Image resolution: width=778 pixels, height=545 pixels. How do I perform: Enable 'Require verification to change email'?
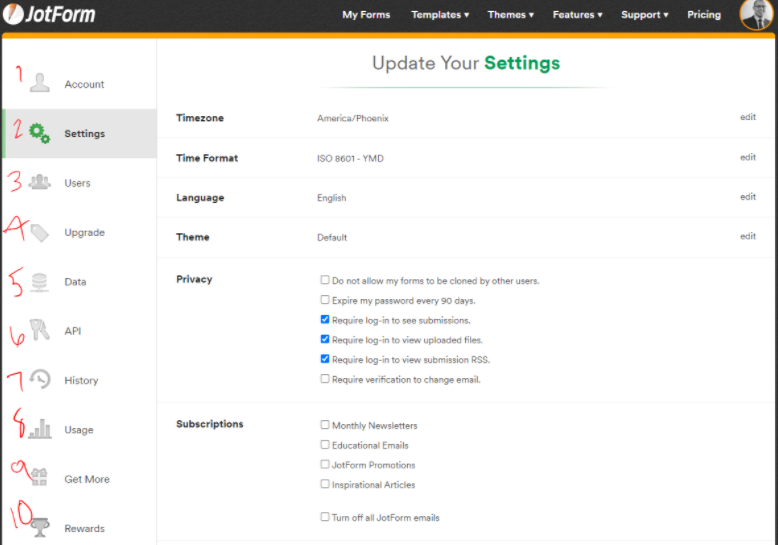pyautogui.click(x=325, y=379)
